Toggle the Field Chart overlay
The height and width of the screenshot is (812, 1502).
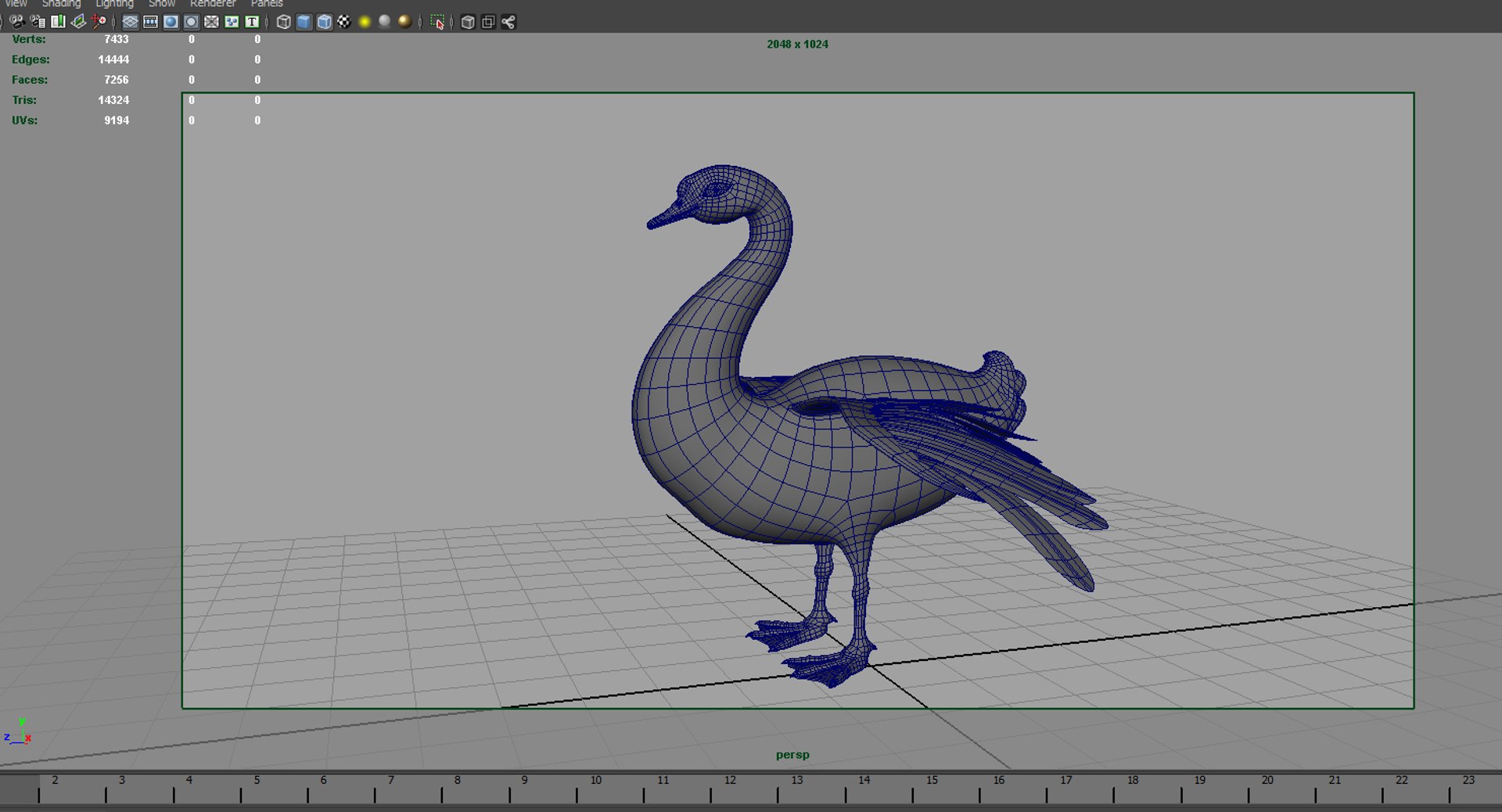211,22
